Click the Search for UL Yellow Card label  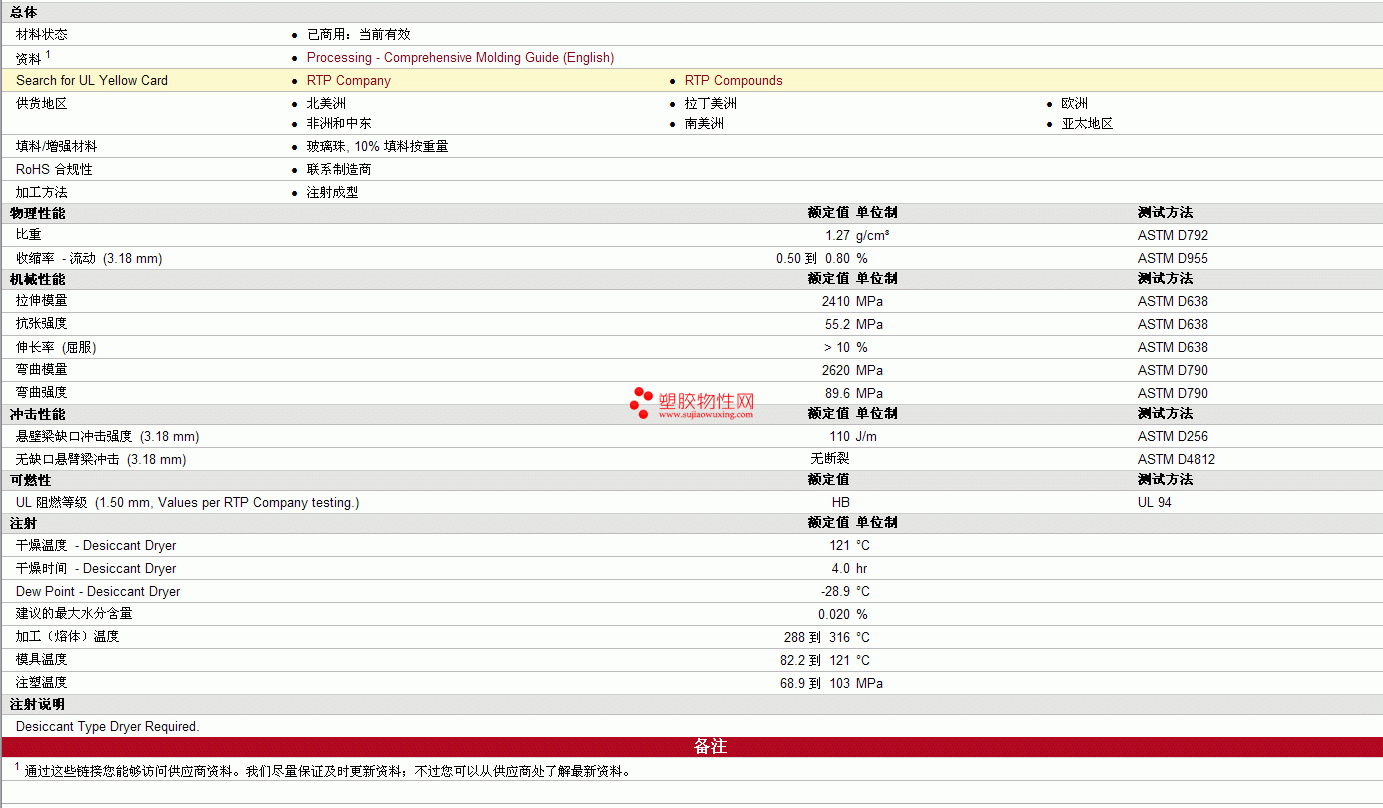(92, 81)
